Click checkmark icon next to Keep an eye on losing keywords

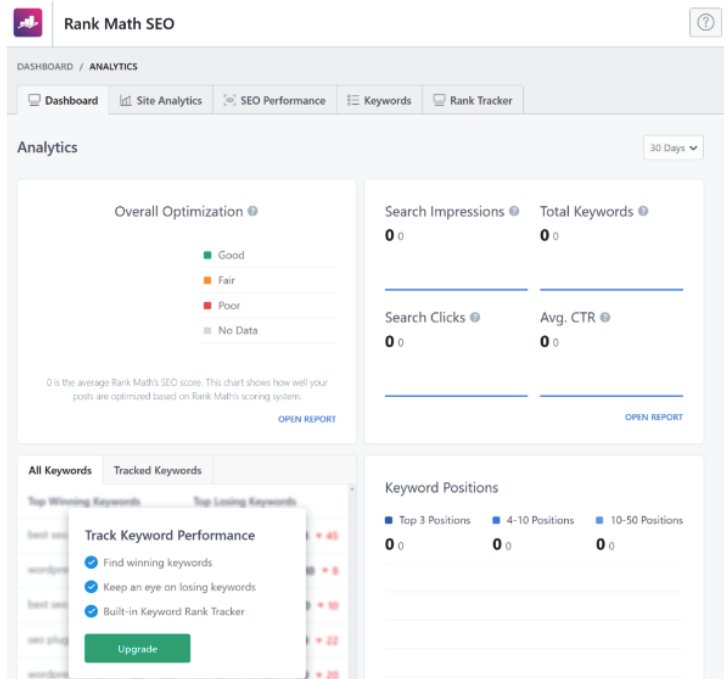coord(91,587)
